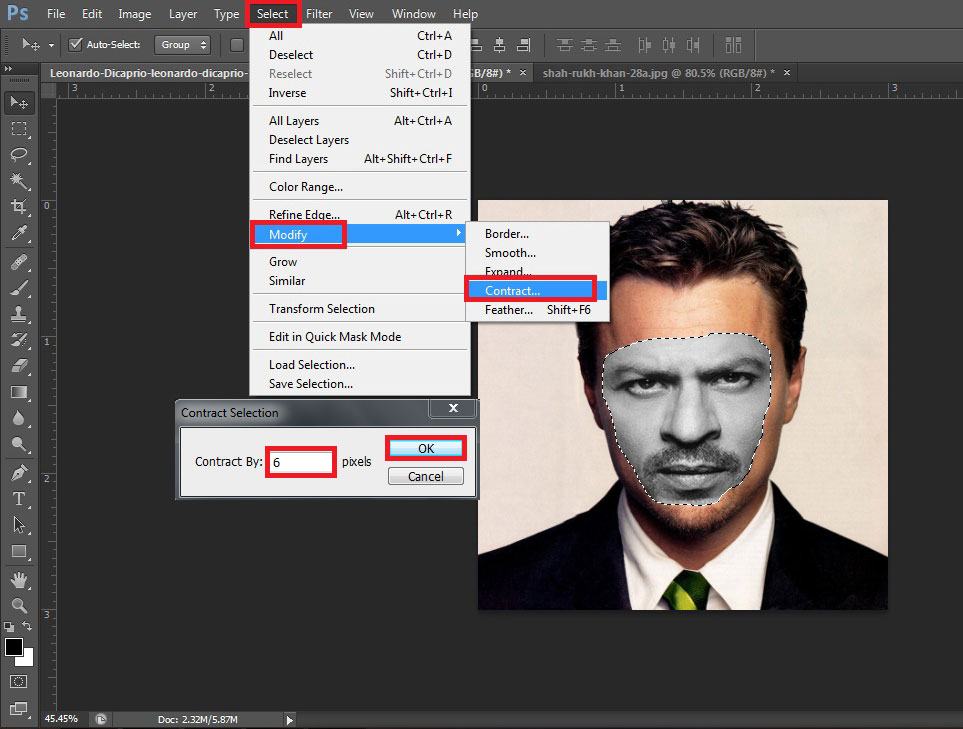Select the Crop tool
The image size is (963, 729).
[x=19, y=207]
